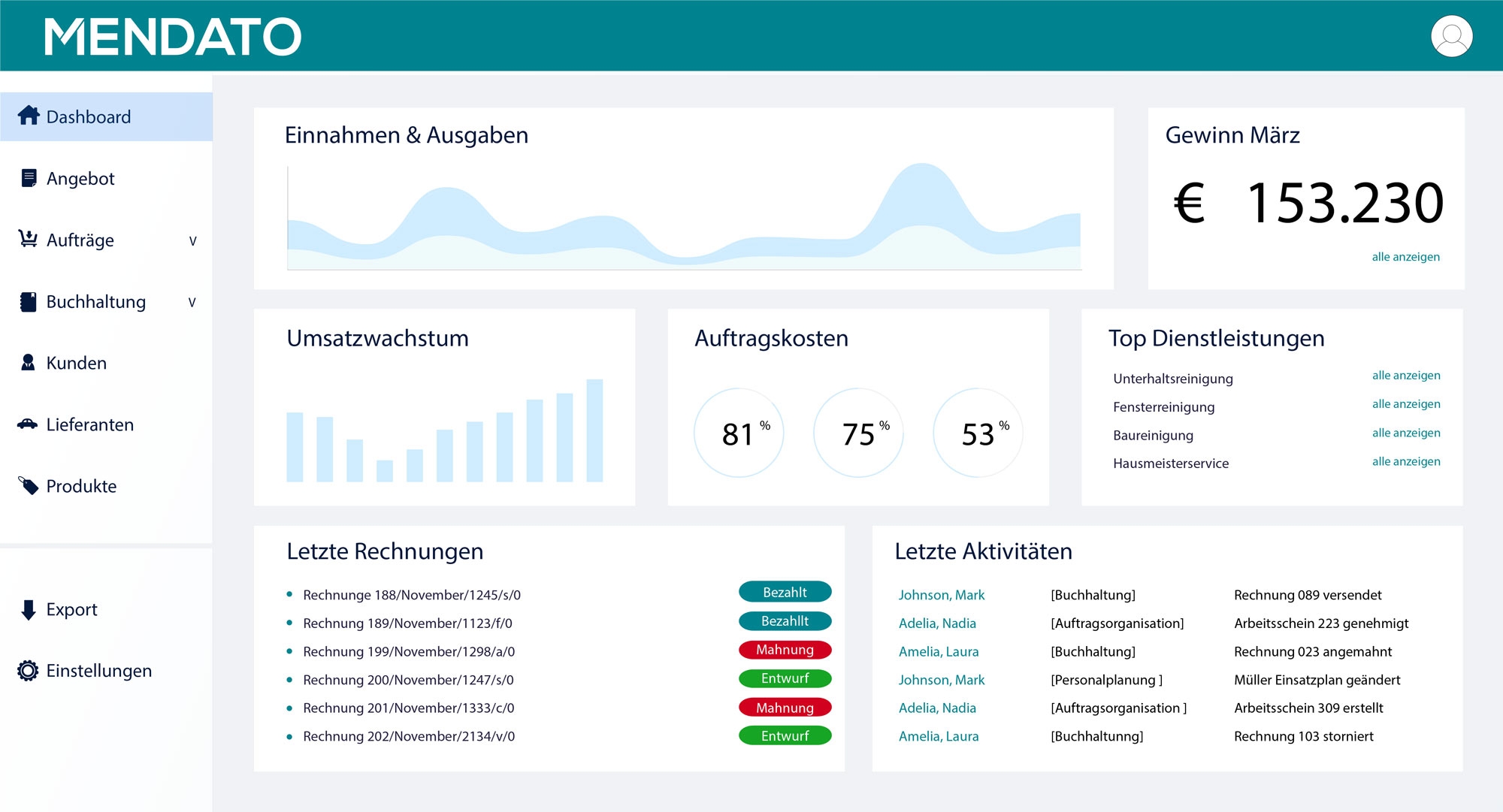
Task: Show all for Fensterreinigung service
Action: coord(1405,404)
